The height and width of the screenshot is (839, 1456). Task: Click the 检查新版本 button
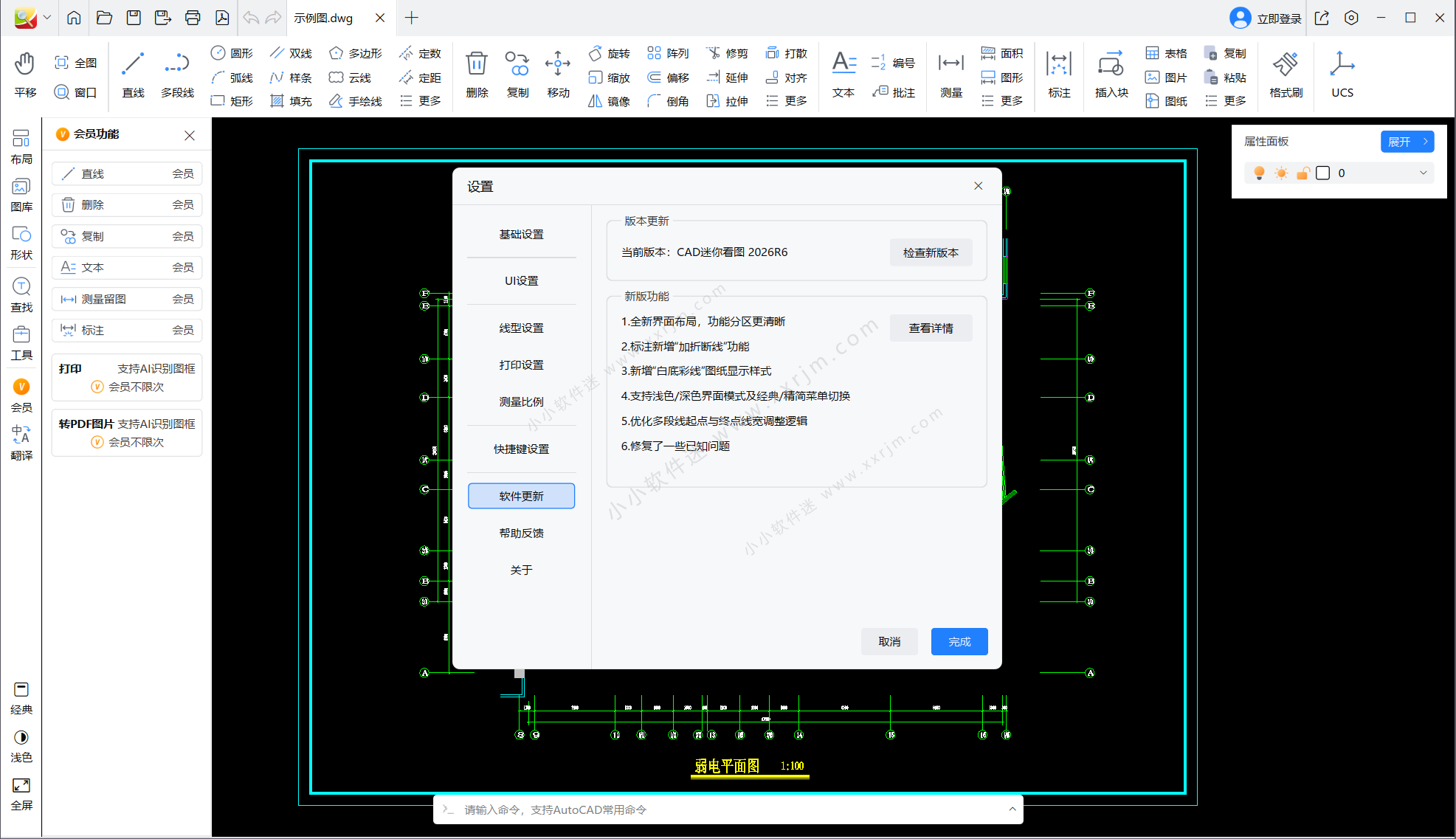[x=931, y=252]
